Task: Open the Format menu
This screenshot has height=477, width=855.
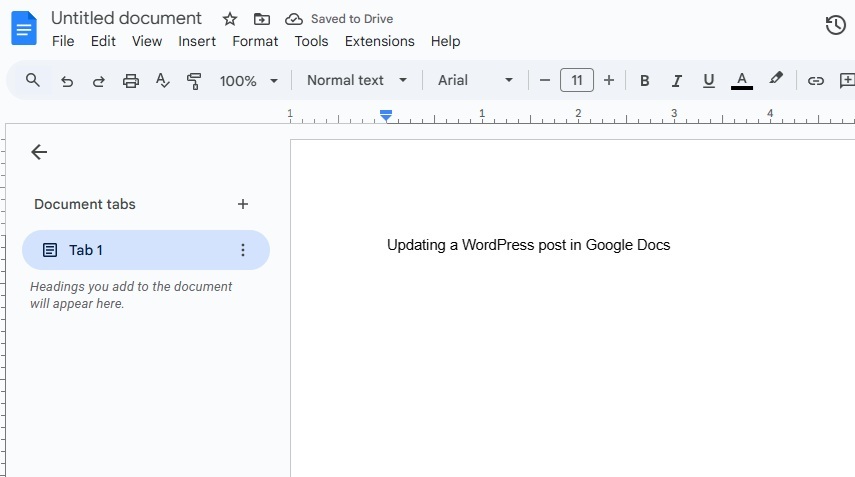Action: pos(255,41)
